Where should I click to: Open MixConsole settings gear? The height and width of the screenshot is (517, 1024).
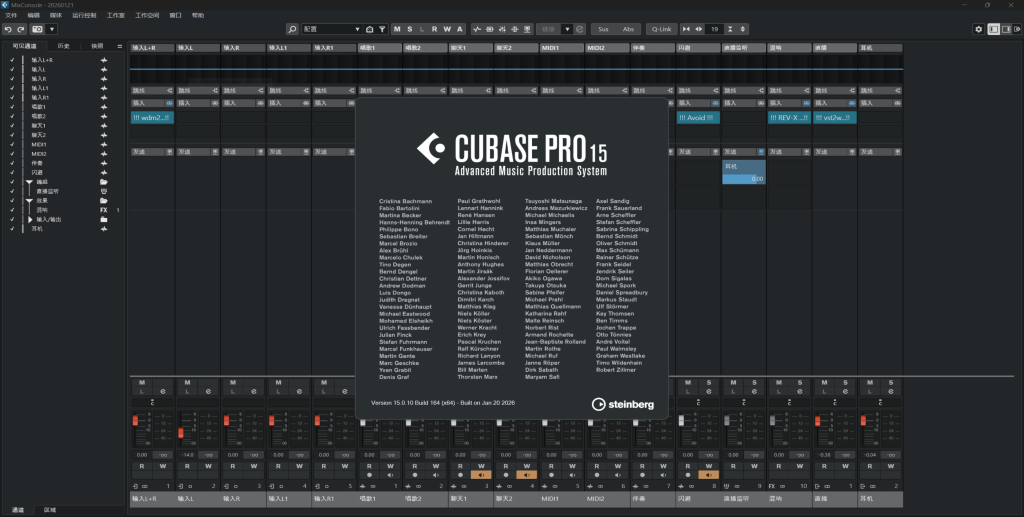978,29
